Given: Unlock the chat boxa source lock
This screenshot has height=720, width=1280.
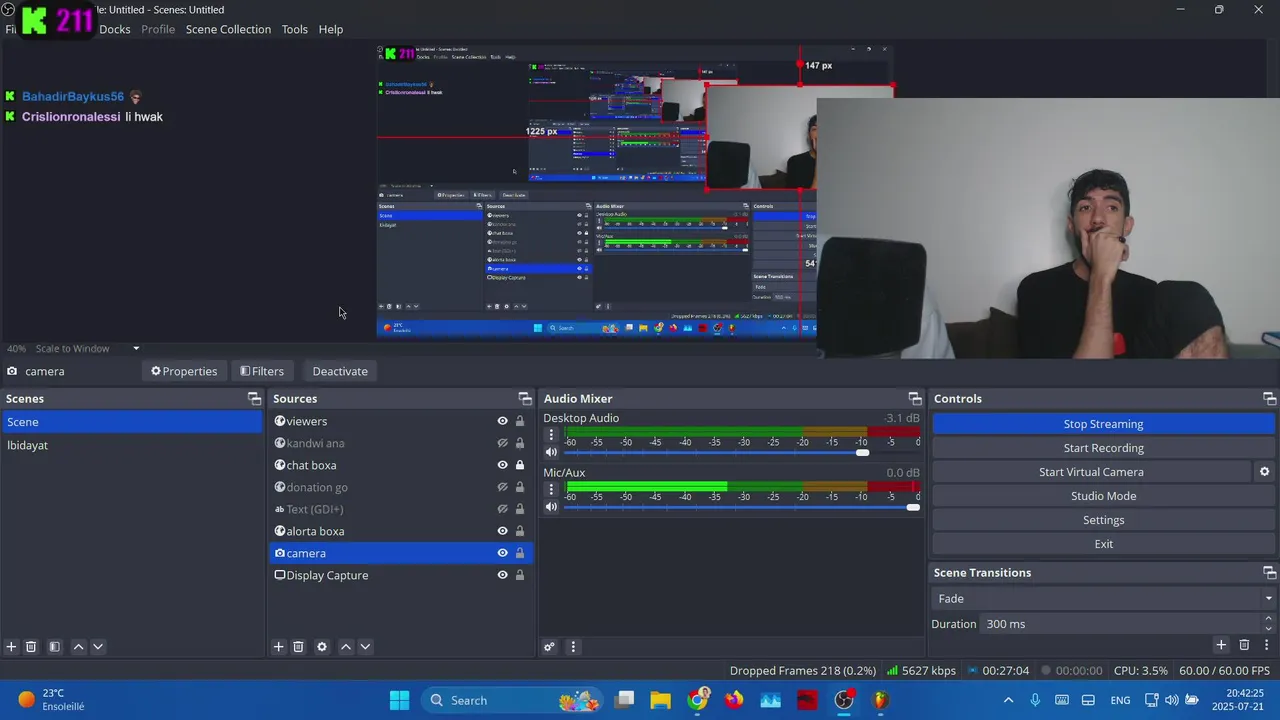Looking at the screenshot, I should pyautogui.click(x=520, y=465).
